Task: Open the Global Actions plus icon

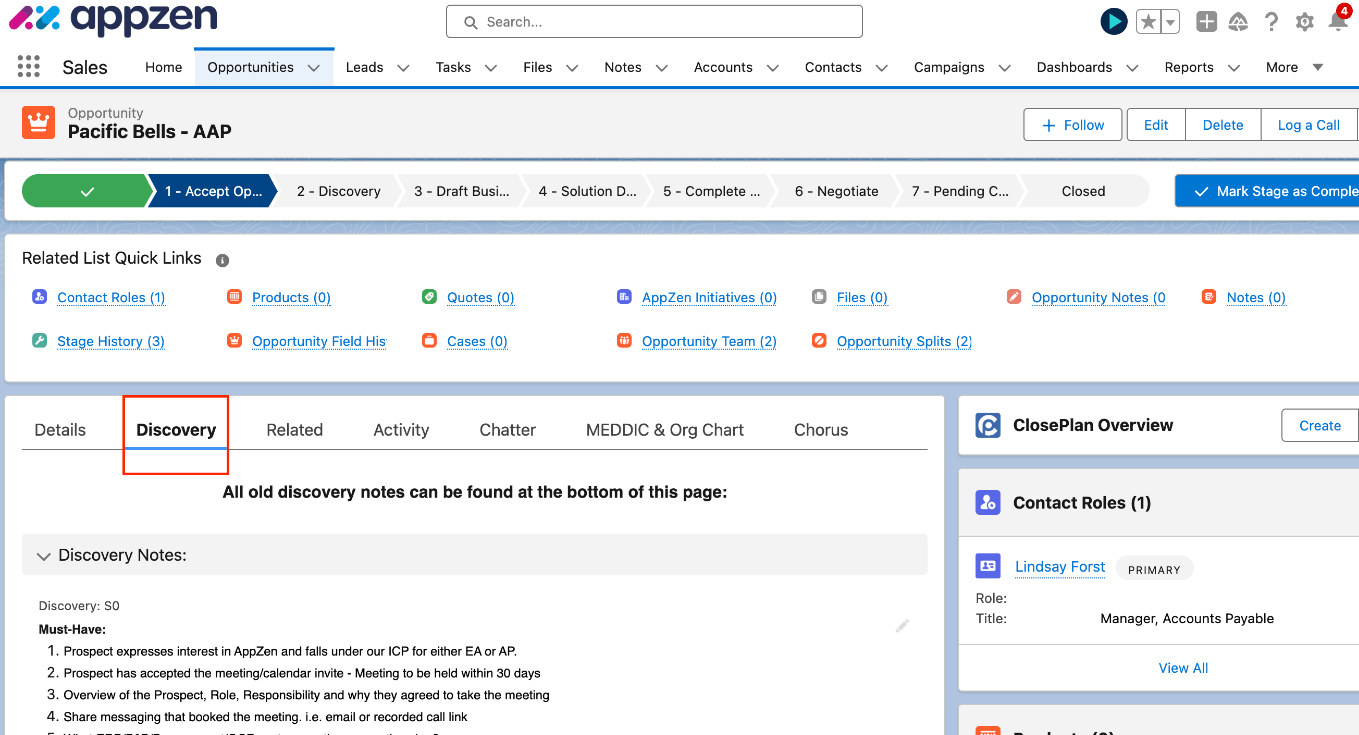Action: coord(1207,22)
